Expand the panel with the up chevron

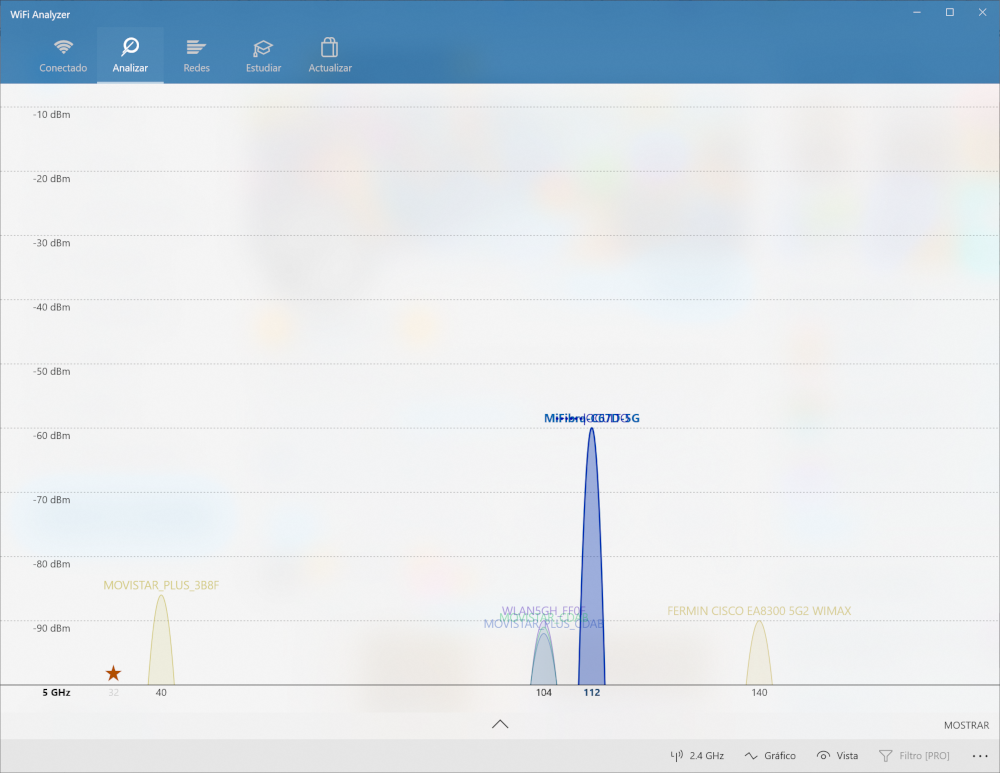[500, 724]
